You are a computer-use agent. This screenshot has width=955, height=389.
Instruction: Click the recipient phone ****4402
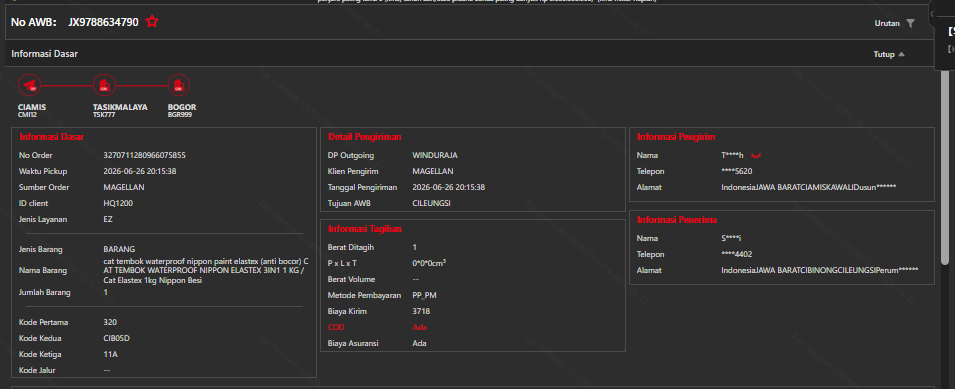click(736, 254)
